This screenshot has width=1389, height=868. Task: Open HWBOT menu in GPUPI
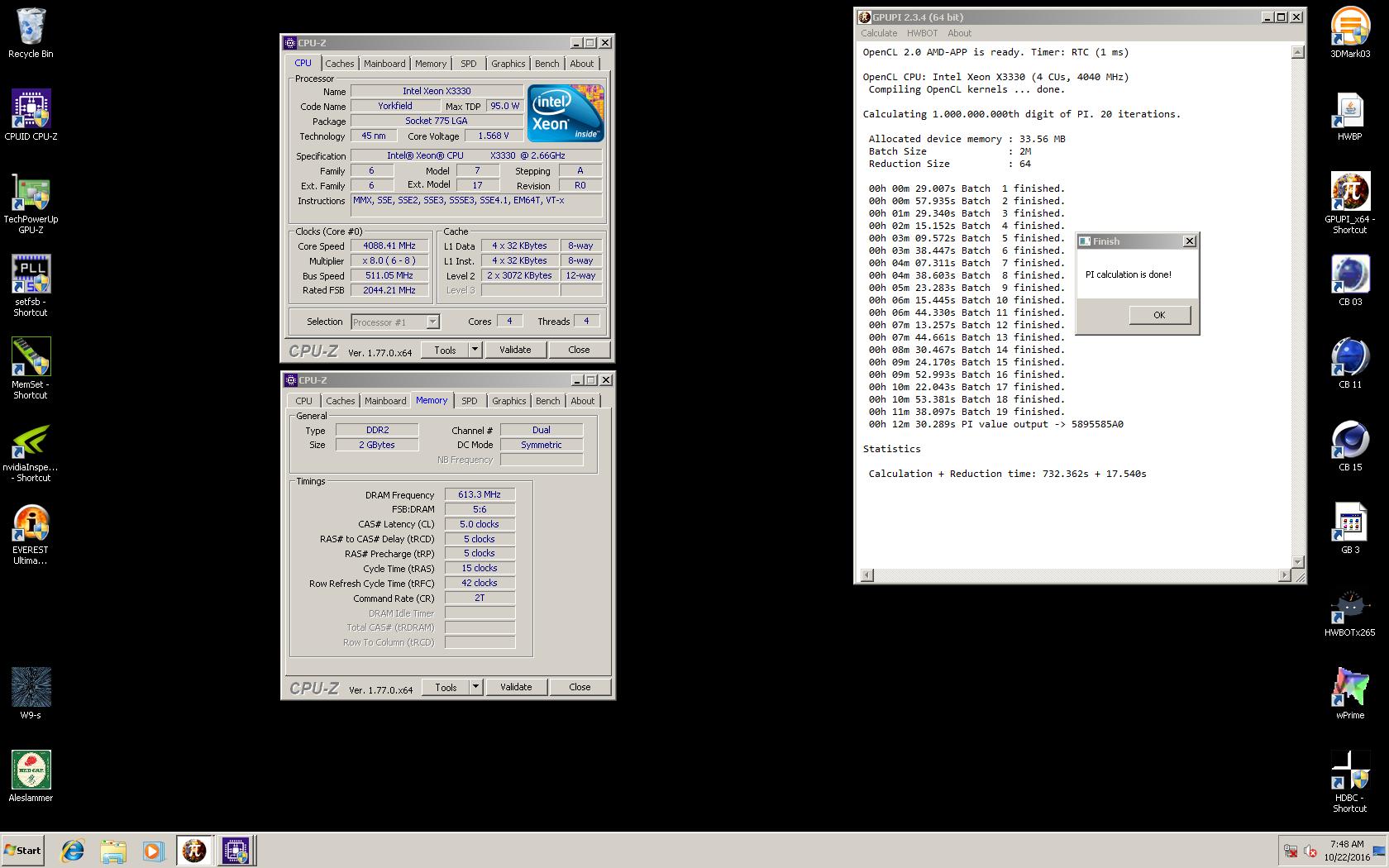(922, 33)
